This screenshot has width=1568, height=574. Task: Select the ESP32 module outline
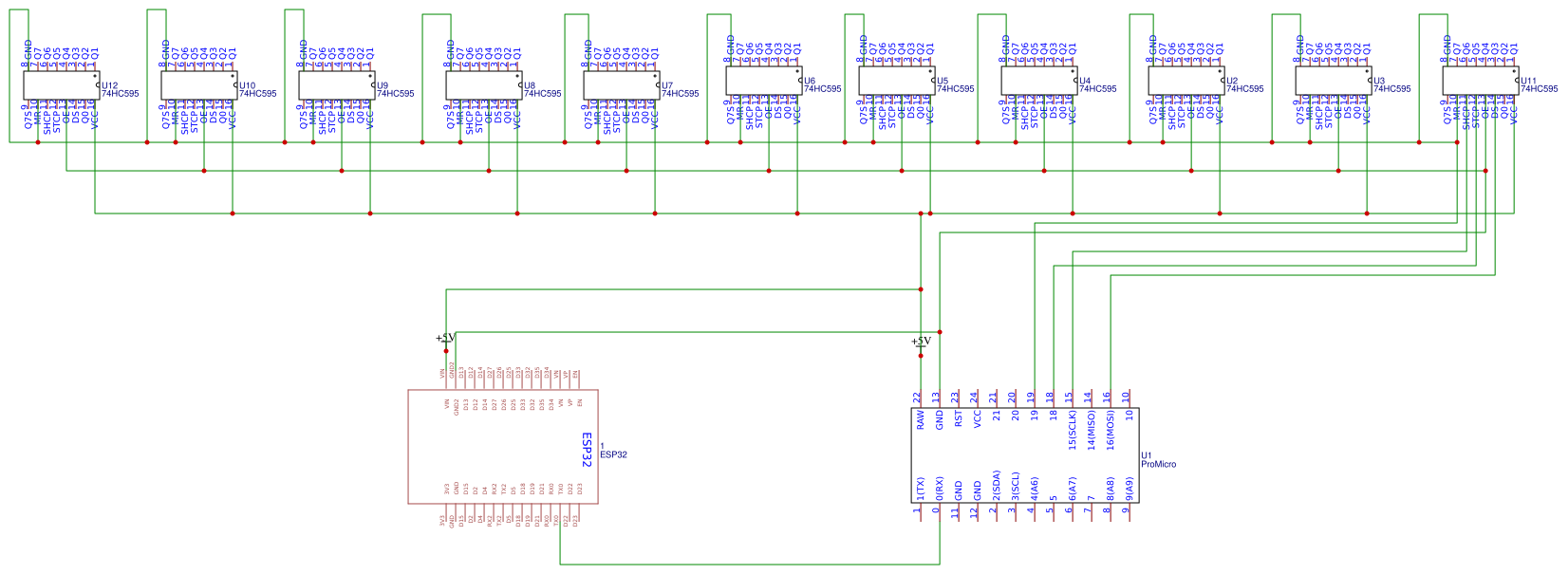[x=503, y=446]
